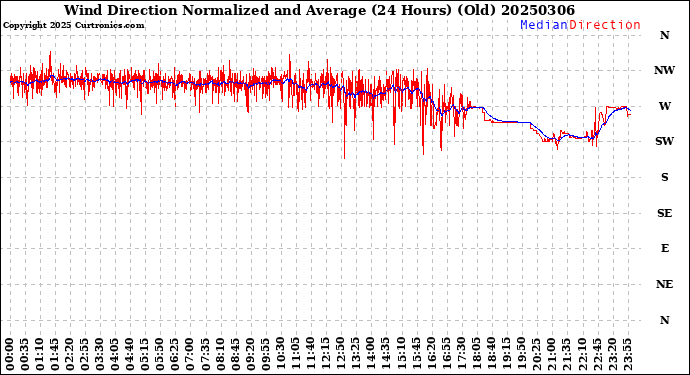Click the 08:10 time label
This screenshot has height=375, width=690.
coord(220,354)
